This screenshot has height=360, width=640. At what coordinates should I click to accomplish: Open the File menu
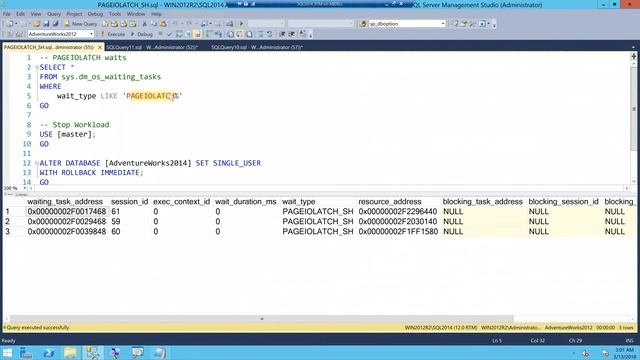tap(7, 14)
